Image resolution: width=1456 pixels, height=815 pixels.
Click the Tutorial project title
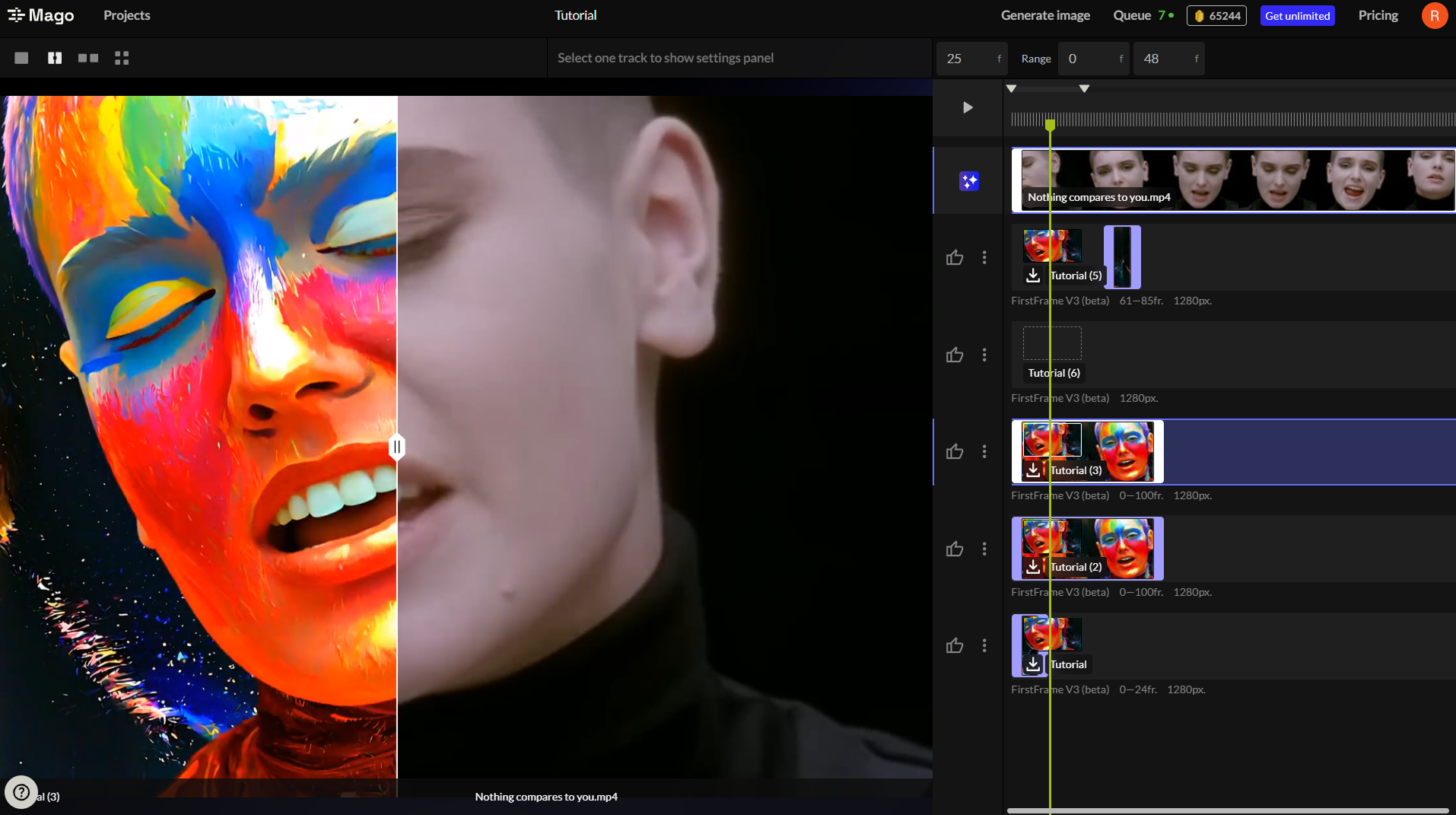[576, 15]
